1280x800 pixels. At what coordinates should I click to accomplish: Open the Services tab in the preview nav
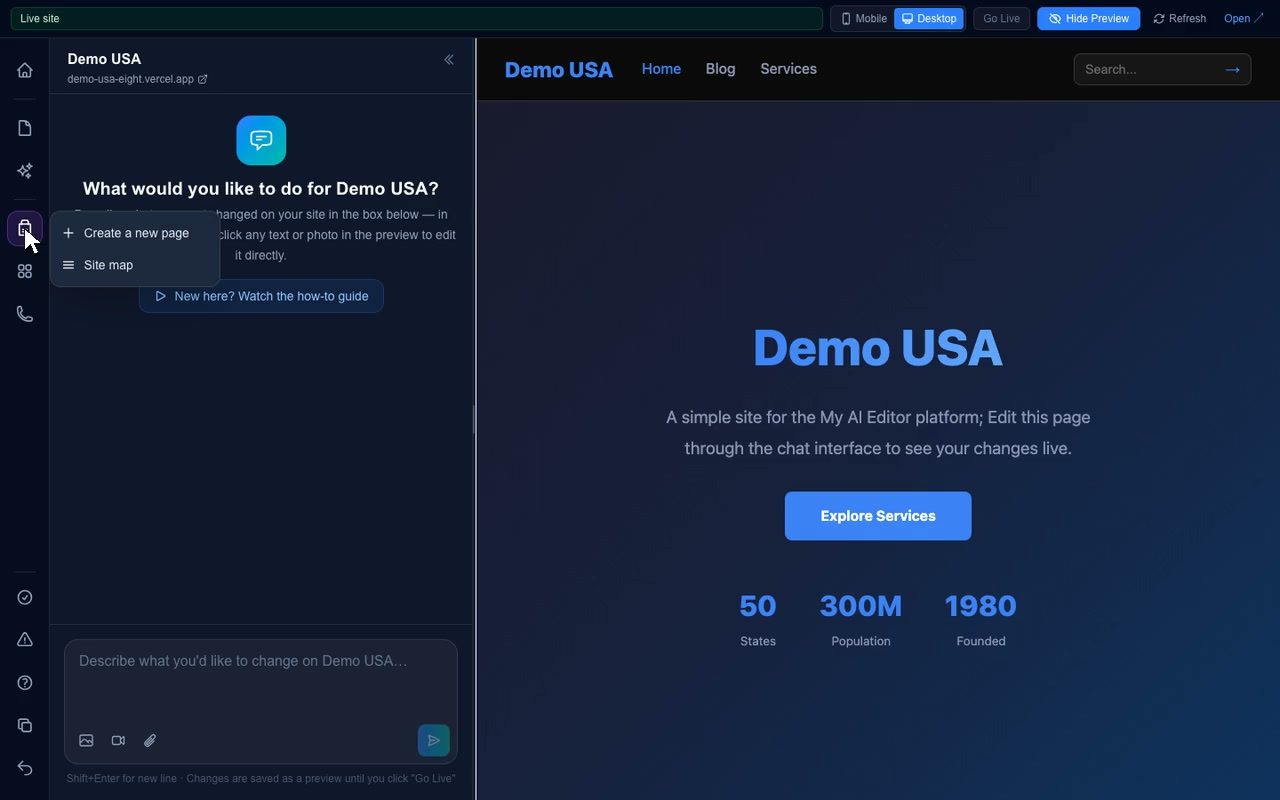click(788, 69)
